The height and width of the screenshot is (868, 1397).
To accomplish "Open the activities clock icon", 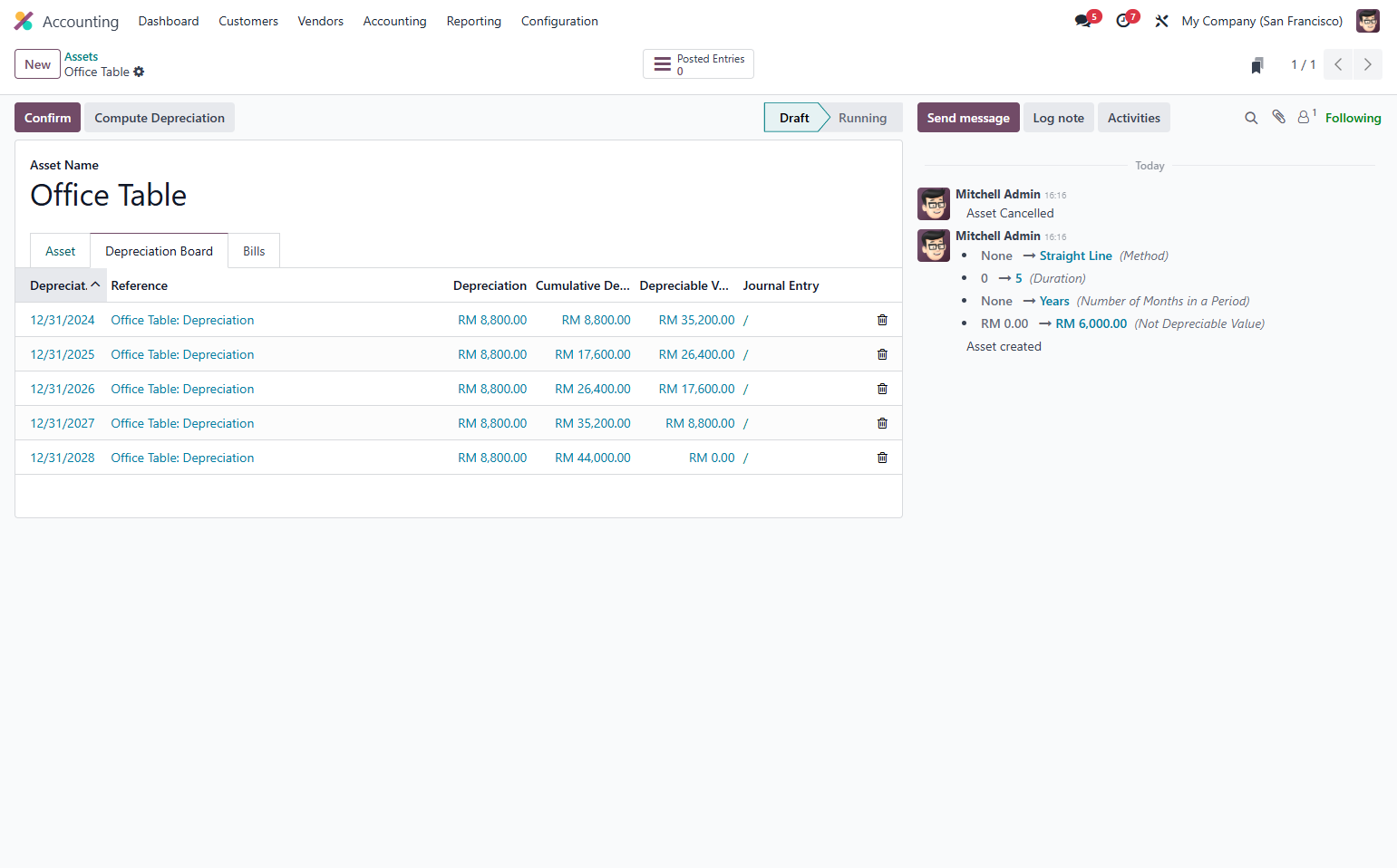I will point(1123,21).
